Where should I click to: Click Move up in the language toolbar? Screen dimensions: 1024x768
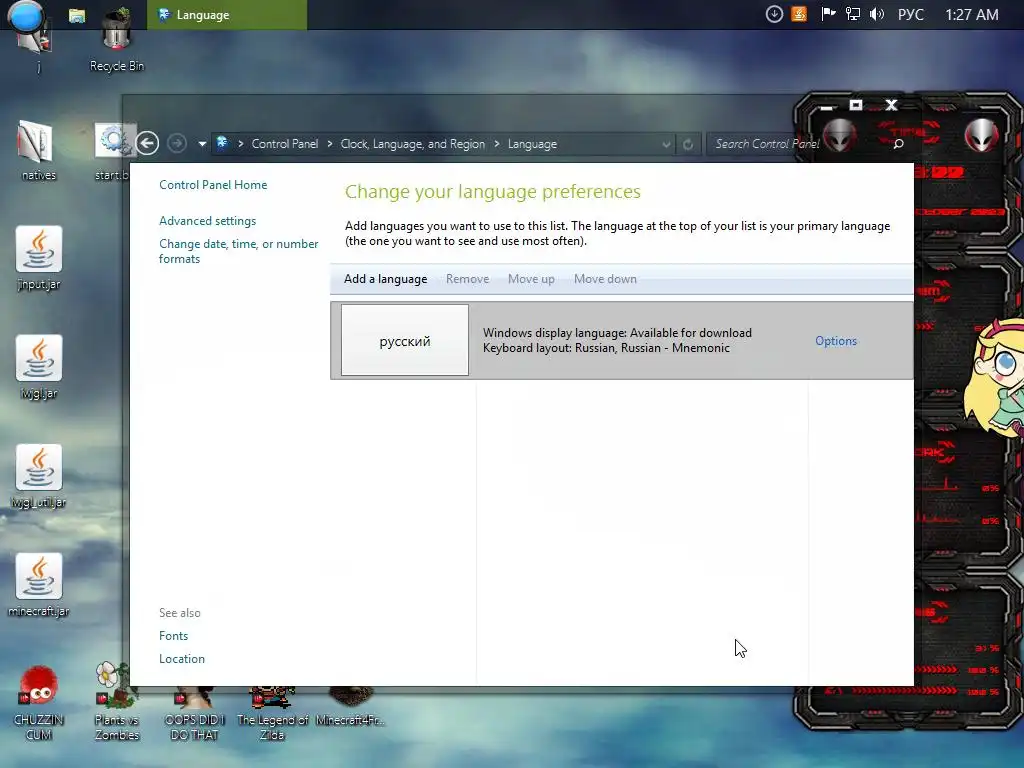tap(531, 279)
